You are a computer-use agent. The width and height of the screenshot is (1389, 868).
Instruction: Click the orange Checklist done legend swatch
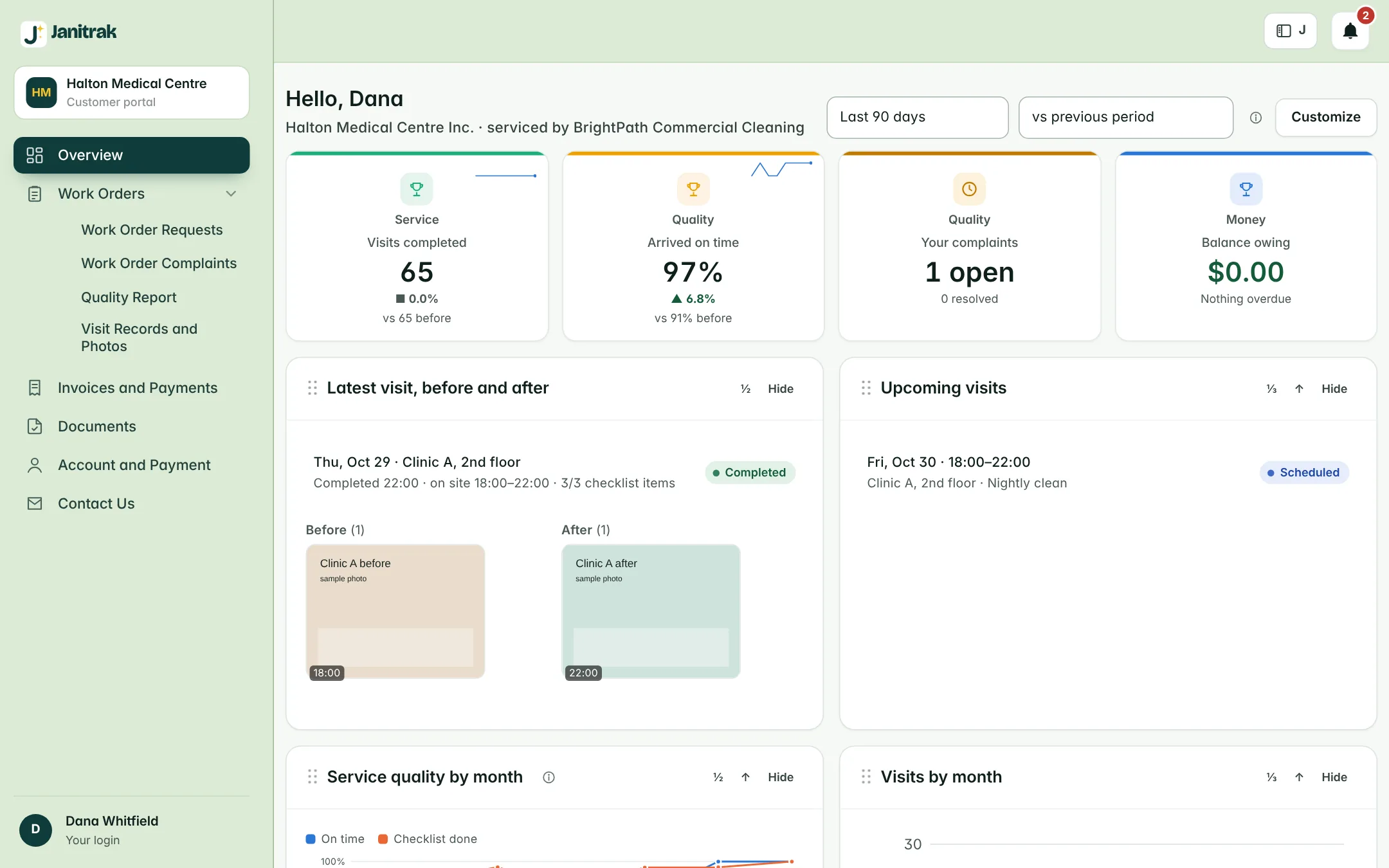tap(383, 839)
